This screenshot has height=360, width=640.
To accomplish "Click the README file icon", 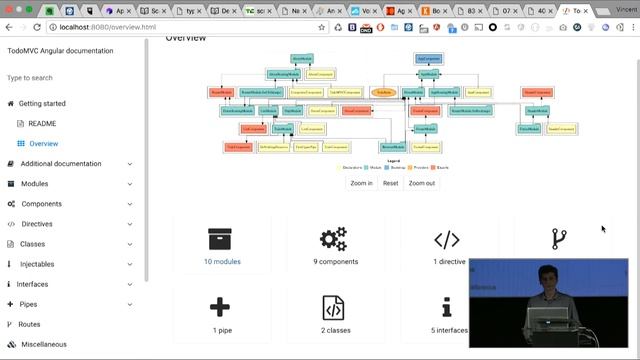I will [x=20, y=124].
